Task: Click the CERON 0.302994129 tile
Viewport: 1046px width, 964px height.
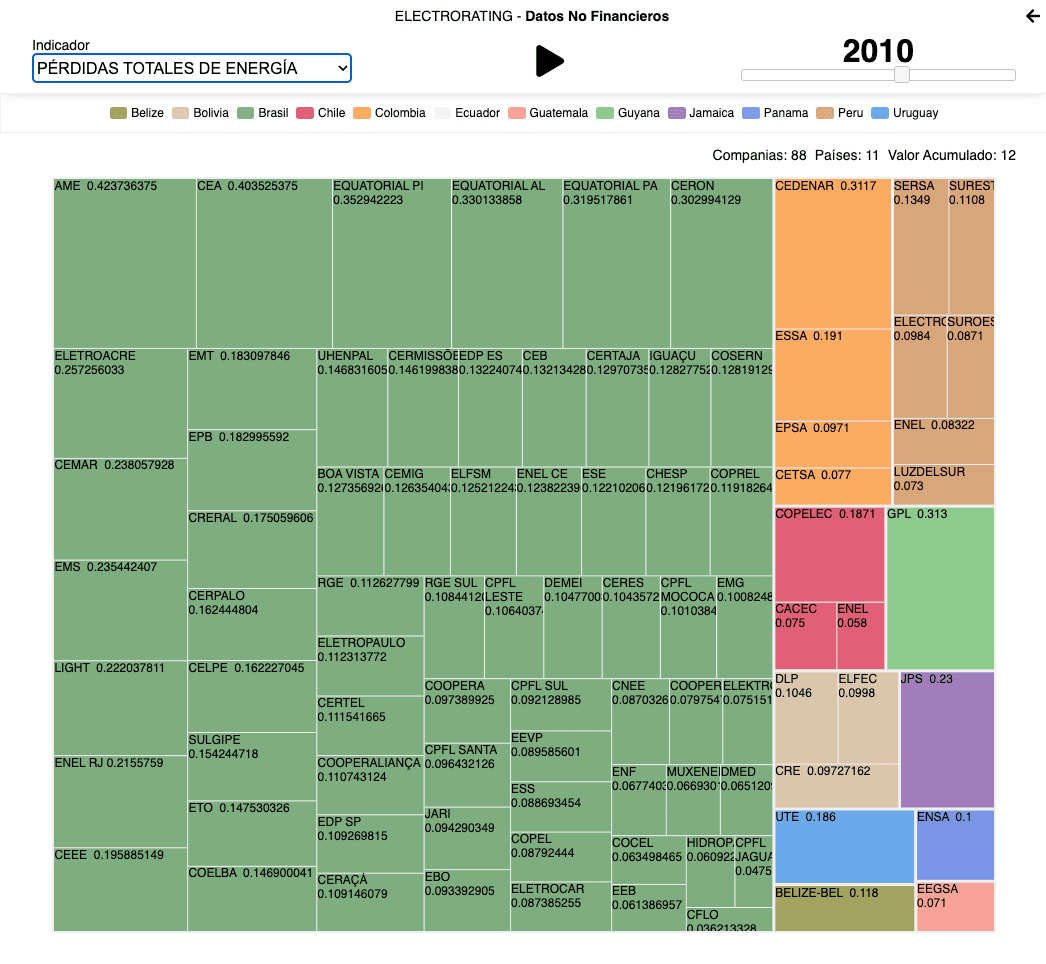Action: [x=722, y=264]
